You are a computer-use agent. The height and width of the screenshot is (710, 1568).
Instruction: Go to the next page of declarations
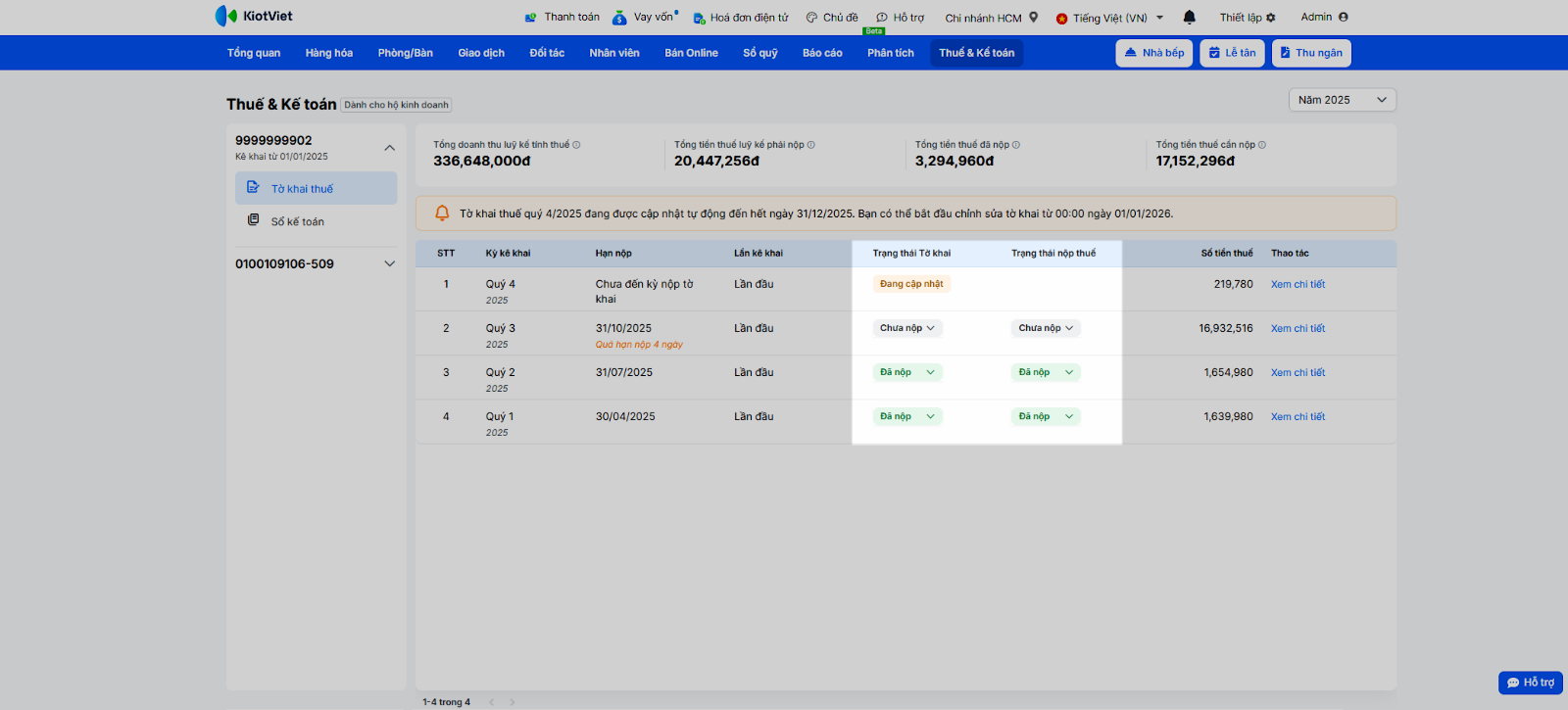(x=512, y=702)
